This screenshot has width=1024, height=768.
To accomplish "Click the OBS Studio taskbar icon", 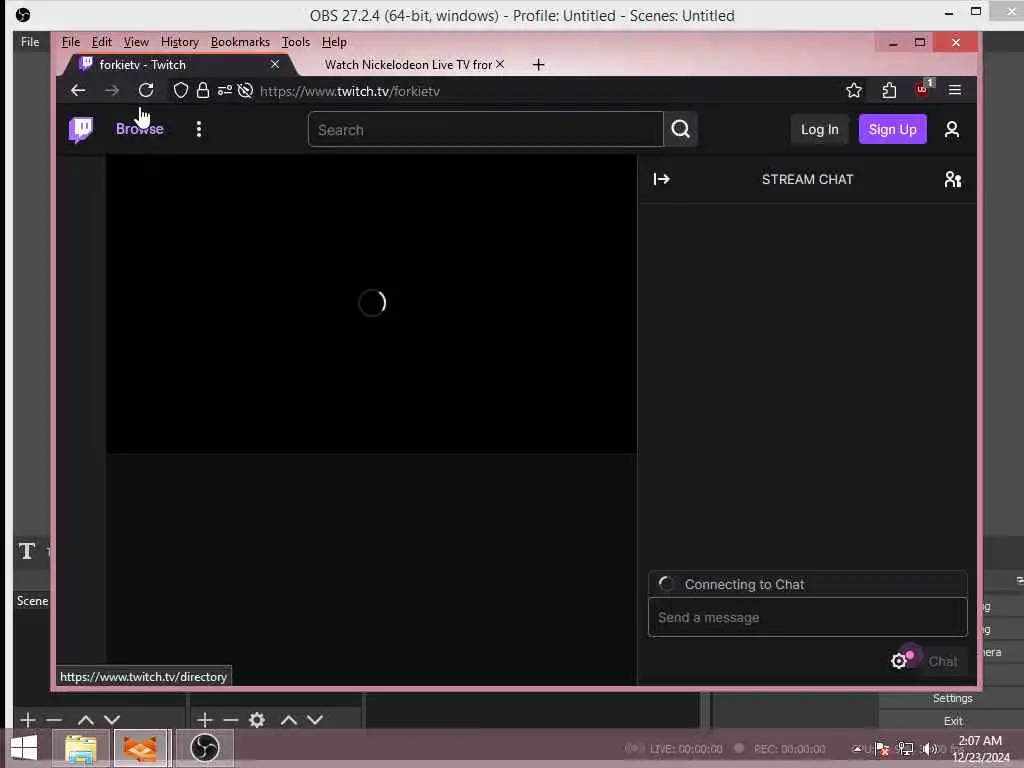I will (205, 748).
